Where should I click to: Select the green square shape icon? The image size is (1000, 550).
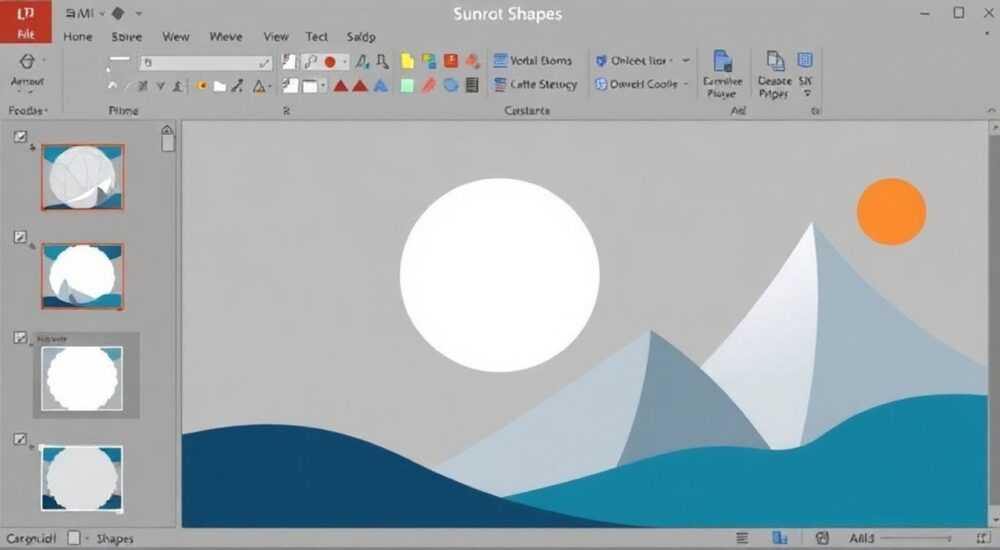407,85
